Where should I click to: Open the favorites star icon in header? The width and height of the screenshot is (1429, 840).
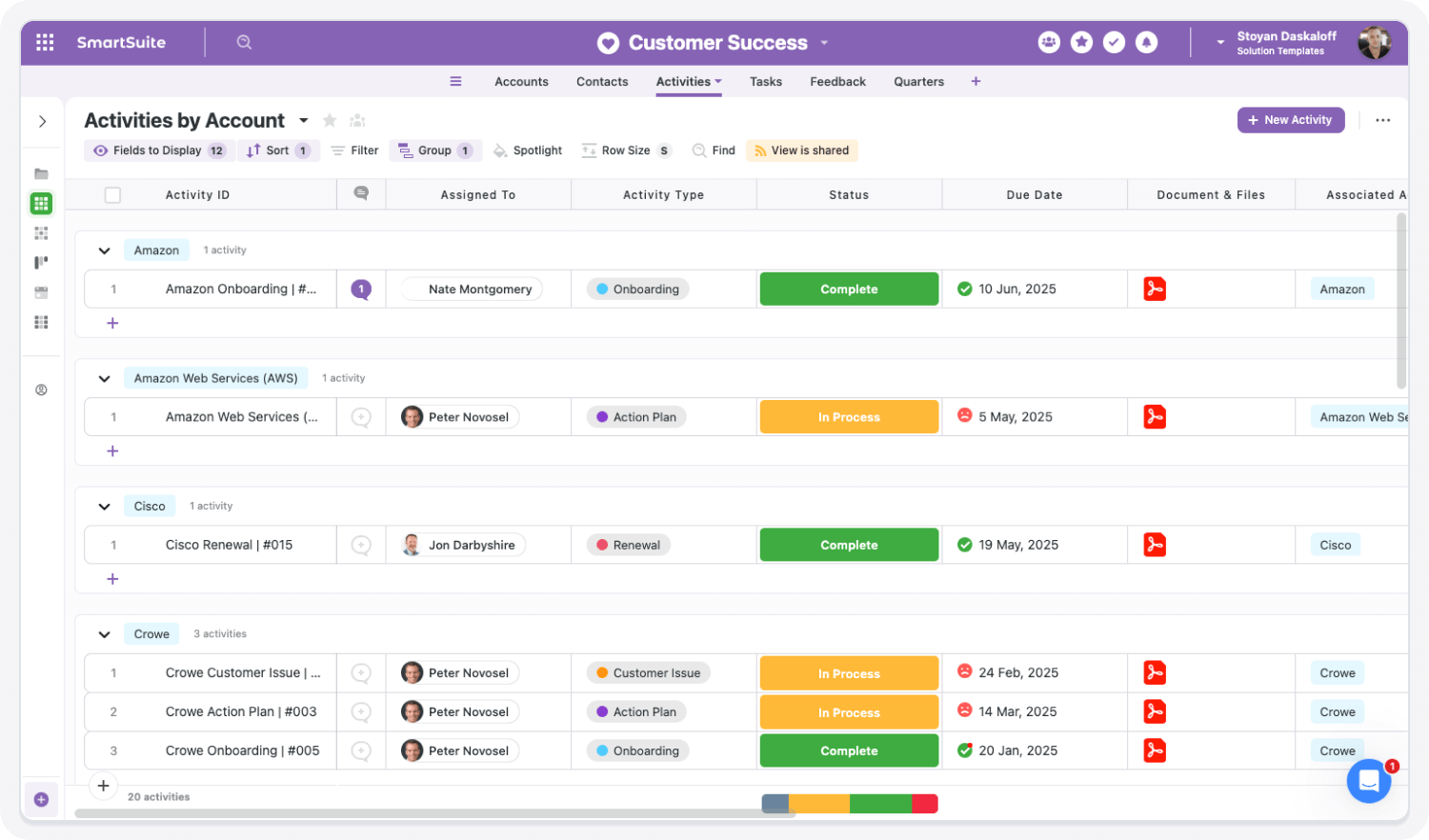[x=1081, y=42]
